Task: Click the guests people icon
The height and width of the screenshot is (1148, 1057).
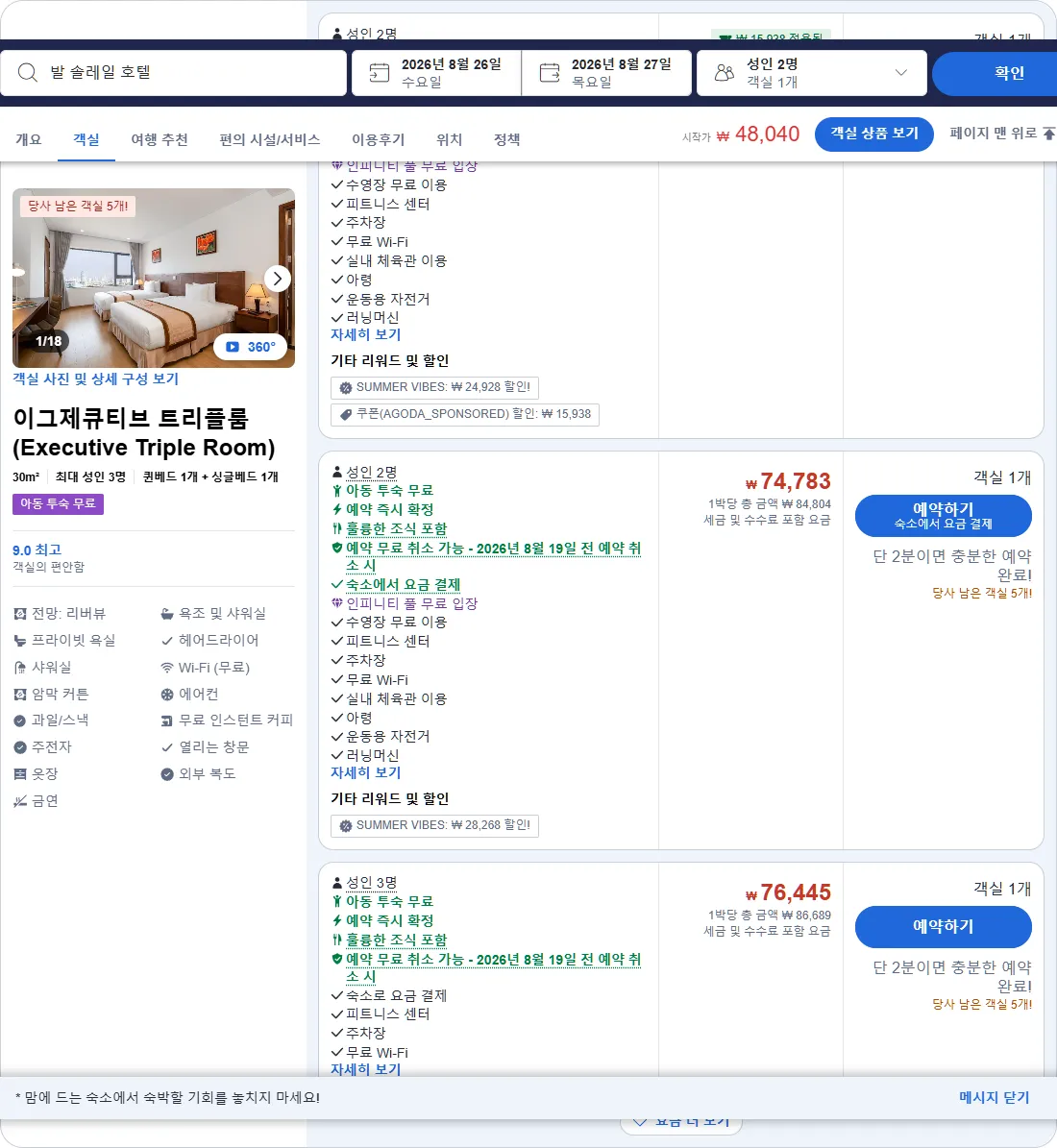Action: (x=724, y=72)
